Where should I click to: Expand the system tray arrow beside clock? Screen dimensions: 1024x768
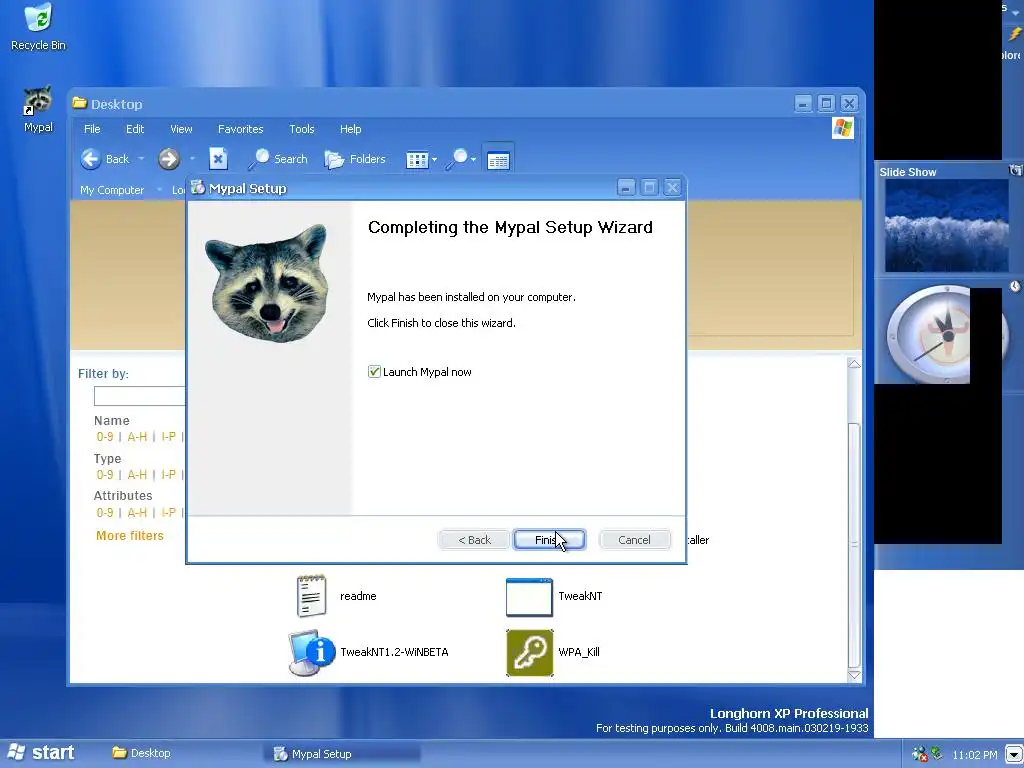[x=1014, y=754]
